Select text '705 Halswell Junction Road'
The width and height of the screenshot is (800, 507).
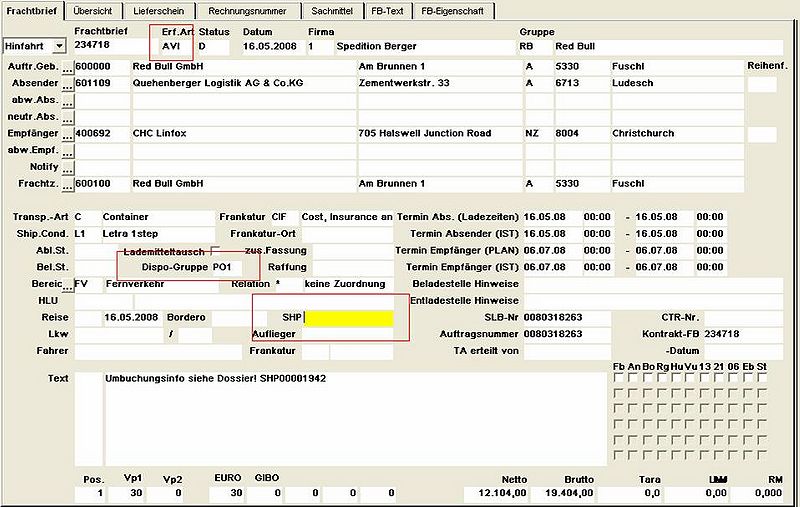coord(424,134)
